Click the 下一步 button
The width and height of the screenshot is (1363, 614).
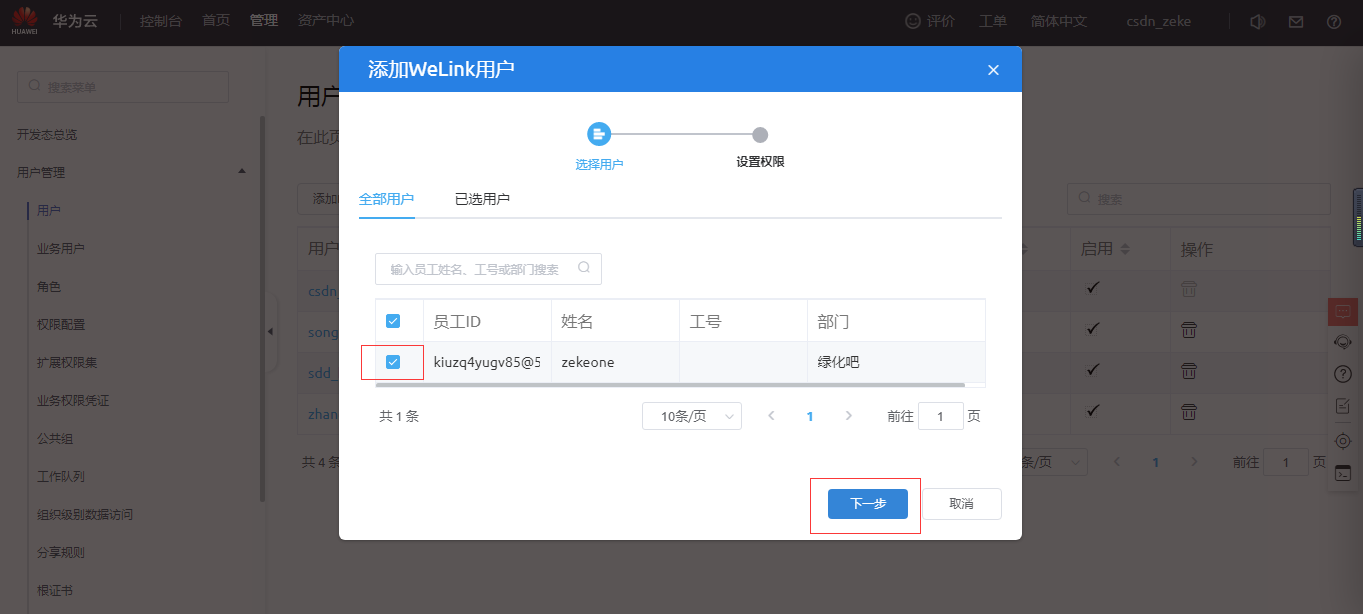(x=868, y=504)
